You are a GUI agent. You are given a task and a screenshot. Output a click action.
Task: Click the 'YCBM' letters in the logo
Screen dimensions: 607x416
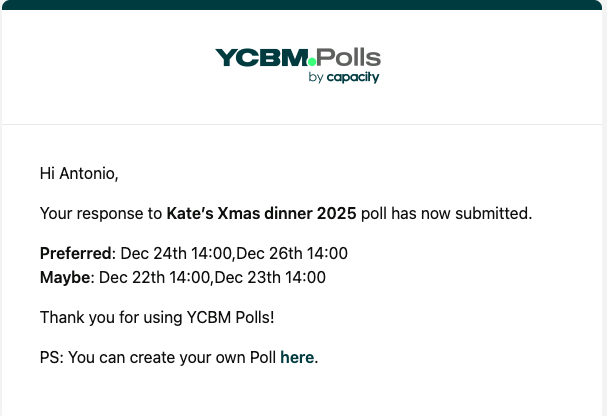(x=261, y=58)
